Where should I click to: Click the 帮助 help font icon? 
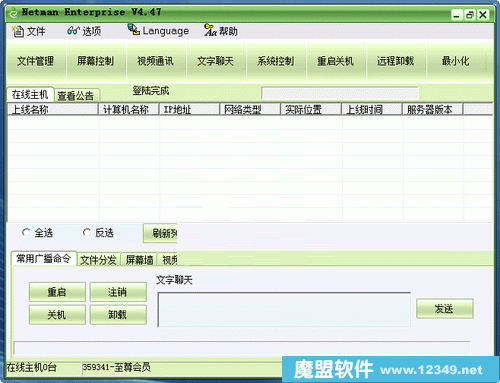(211, 30)
